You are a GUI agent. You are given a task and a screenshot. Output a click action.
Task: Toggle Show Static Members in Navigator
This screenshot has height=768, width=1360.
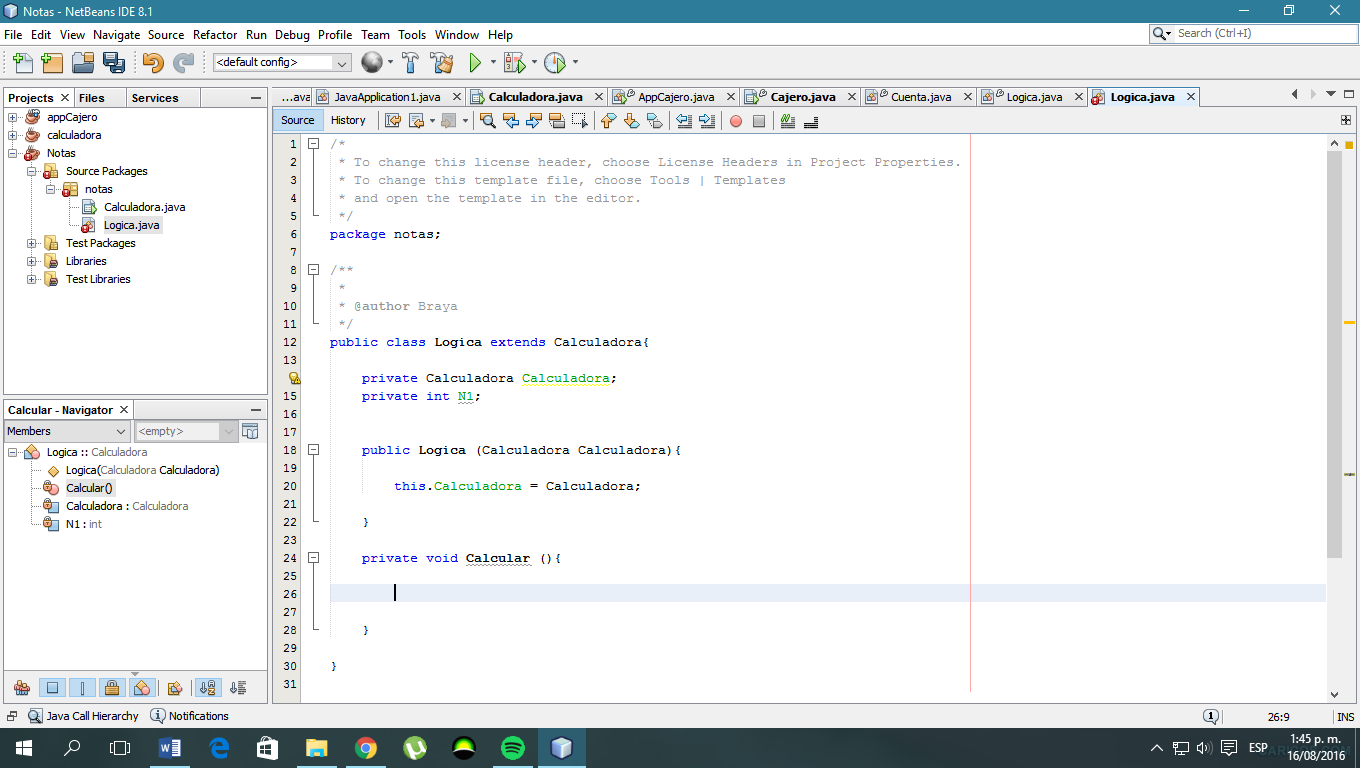[83, 688]
